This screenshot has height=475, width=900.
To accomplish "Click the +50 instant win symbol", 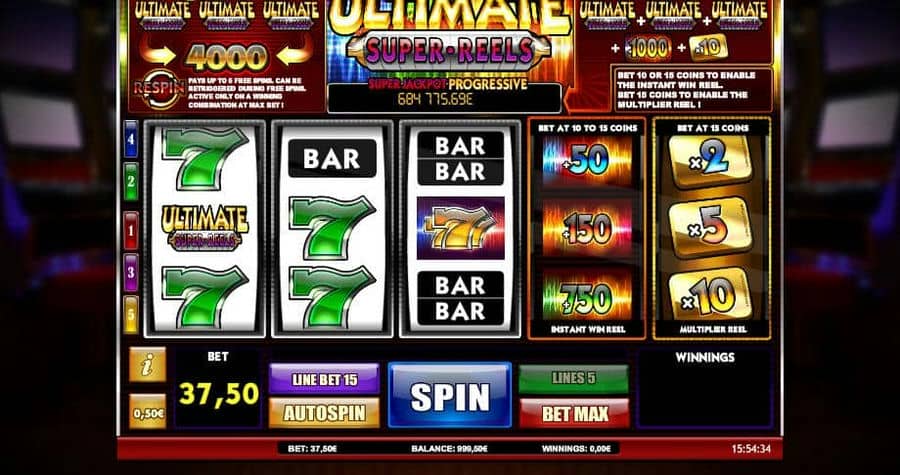I will [x=586, y=162].
